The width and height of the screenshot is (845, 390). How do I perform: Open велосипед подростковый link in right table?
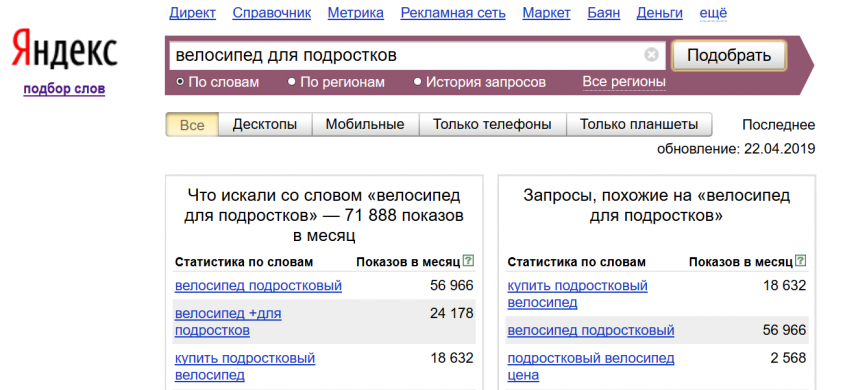coord(591,330)
